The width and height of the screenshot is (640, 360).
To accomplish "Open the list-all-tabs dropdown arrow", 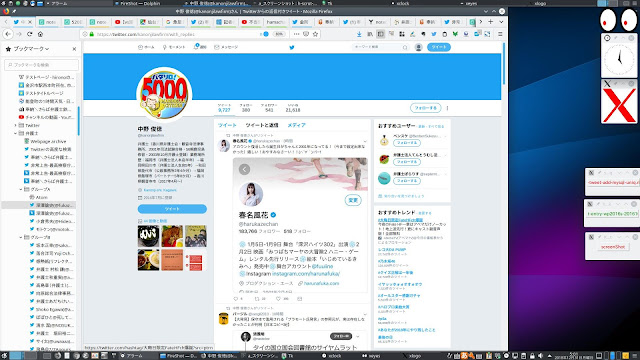I will 502,22.
